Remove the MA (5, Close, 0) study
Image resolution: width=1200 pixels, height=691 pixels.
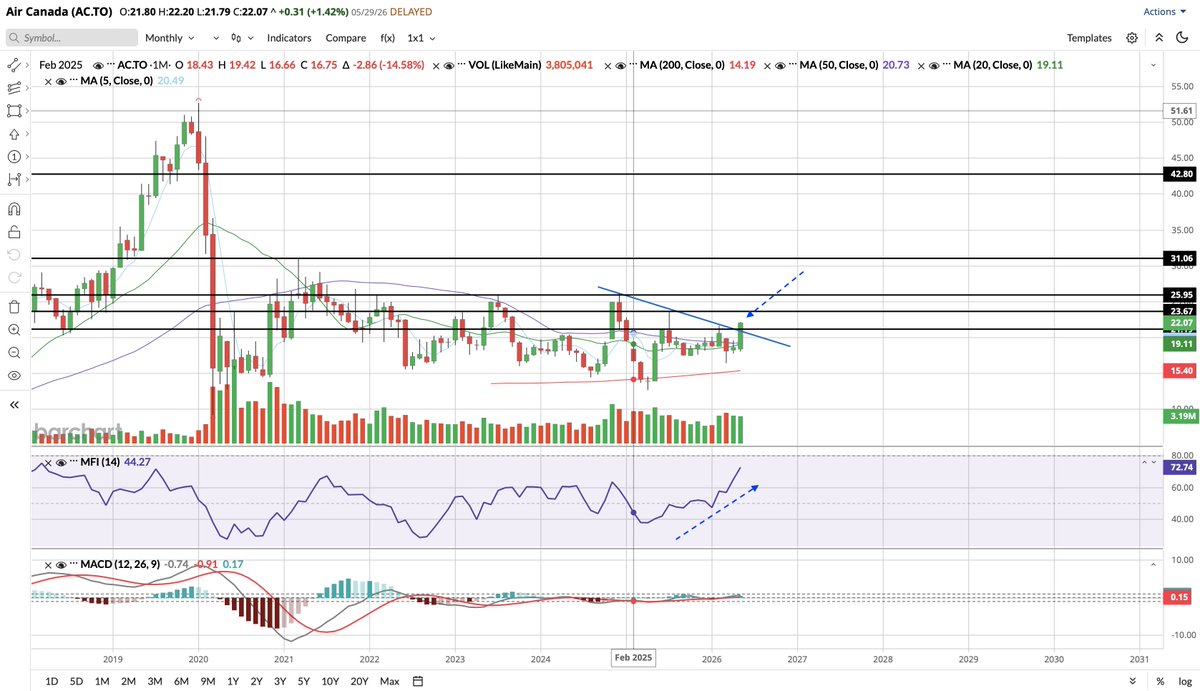pyautogui.click(x=47, y=80)
